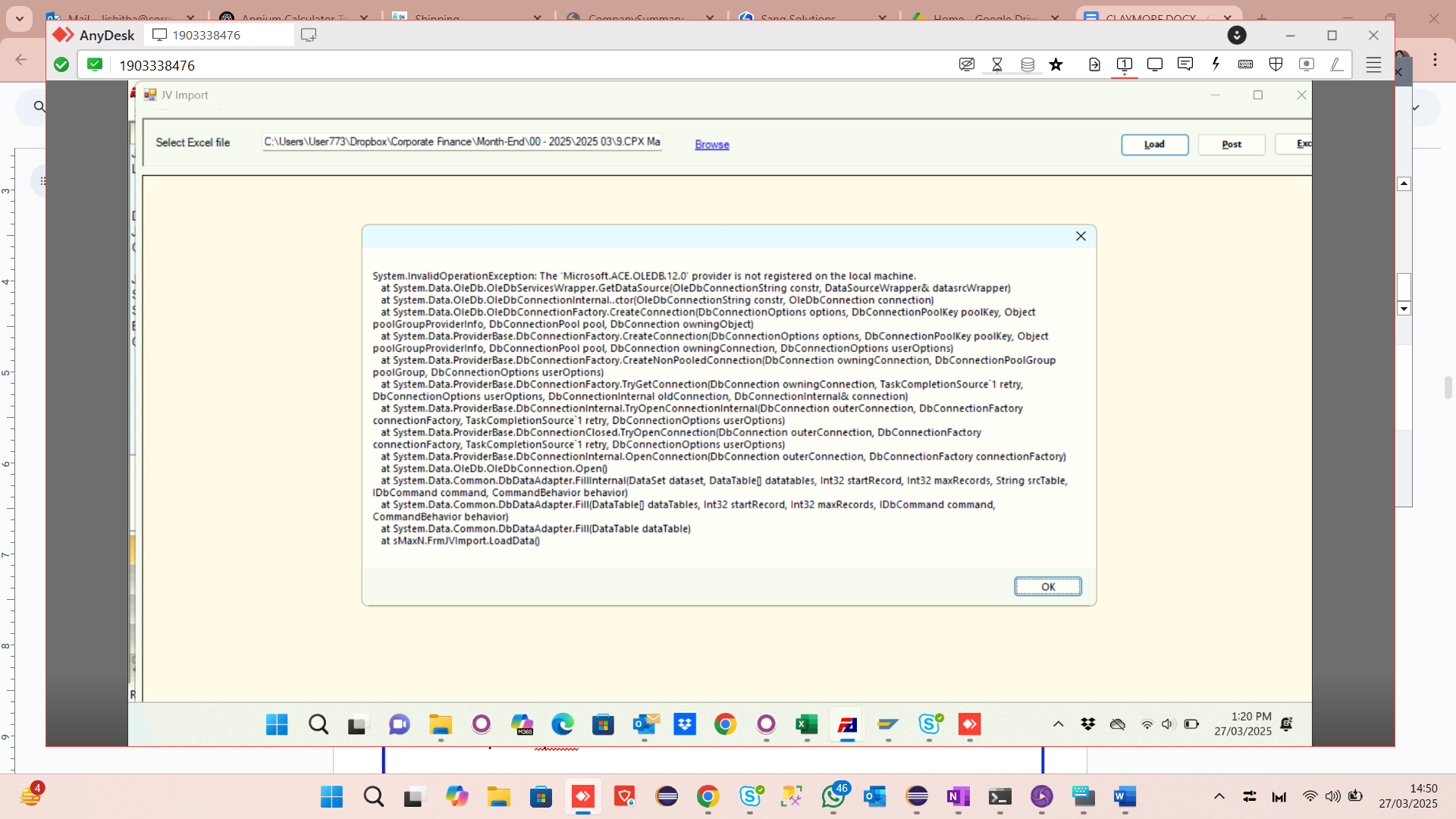Image resolution: width=1456 pixels, height=819 pixels.
Task: Click the AnyDesk chat icon
Action: pyautogui.click(x=1185, y=64)
